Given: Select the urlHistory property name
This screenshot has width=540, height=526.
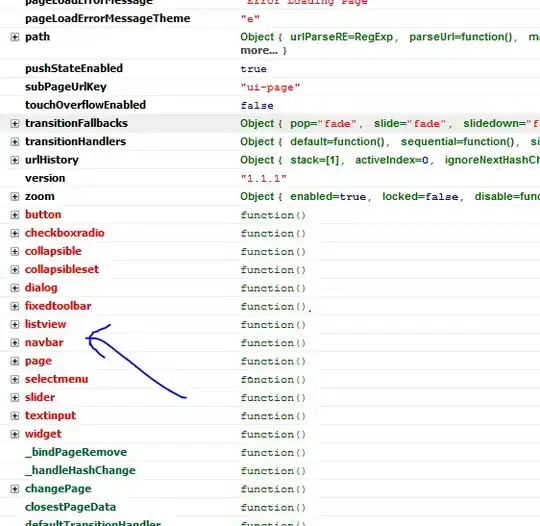Looking at the screenshot, I should tap(52, 160).
